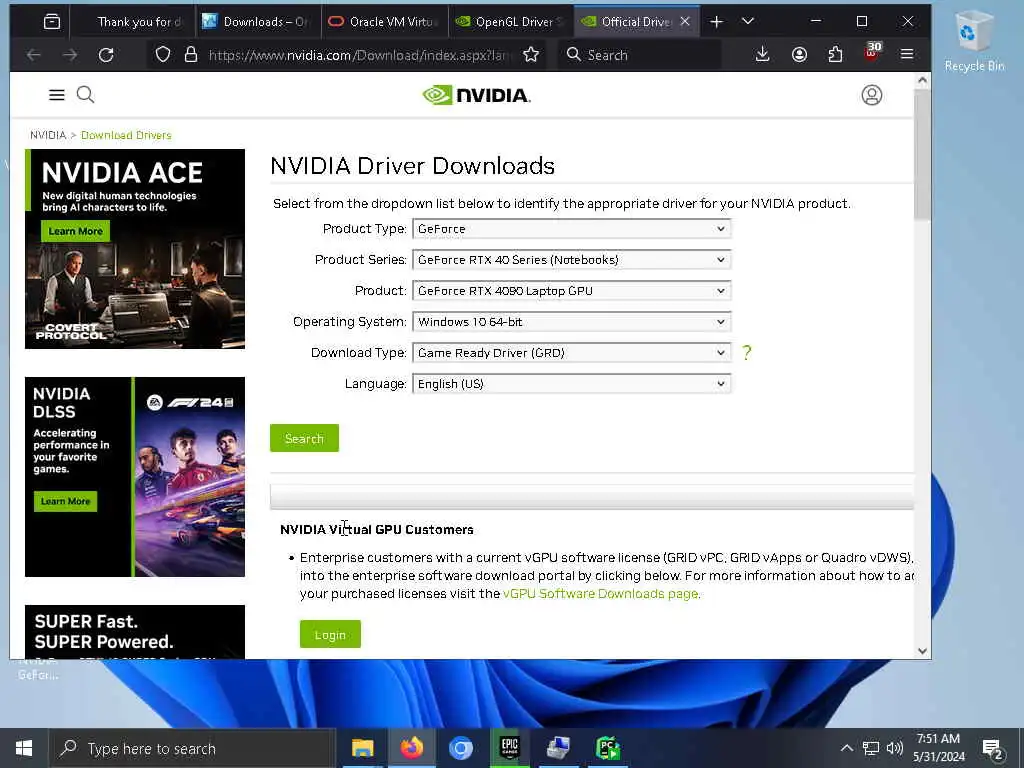Open Firefox View tab manager icon
Screen dimensions: 1024x768
coord(52,22)
